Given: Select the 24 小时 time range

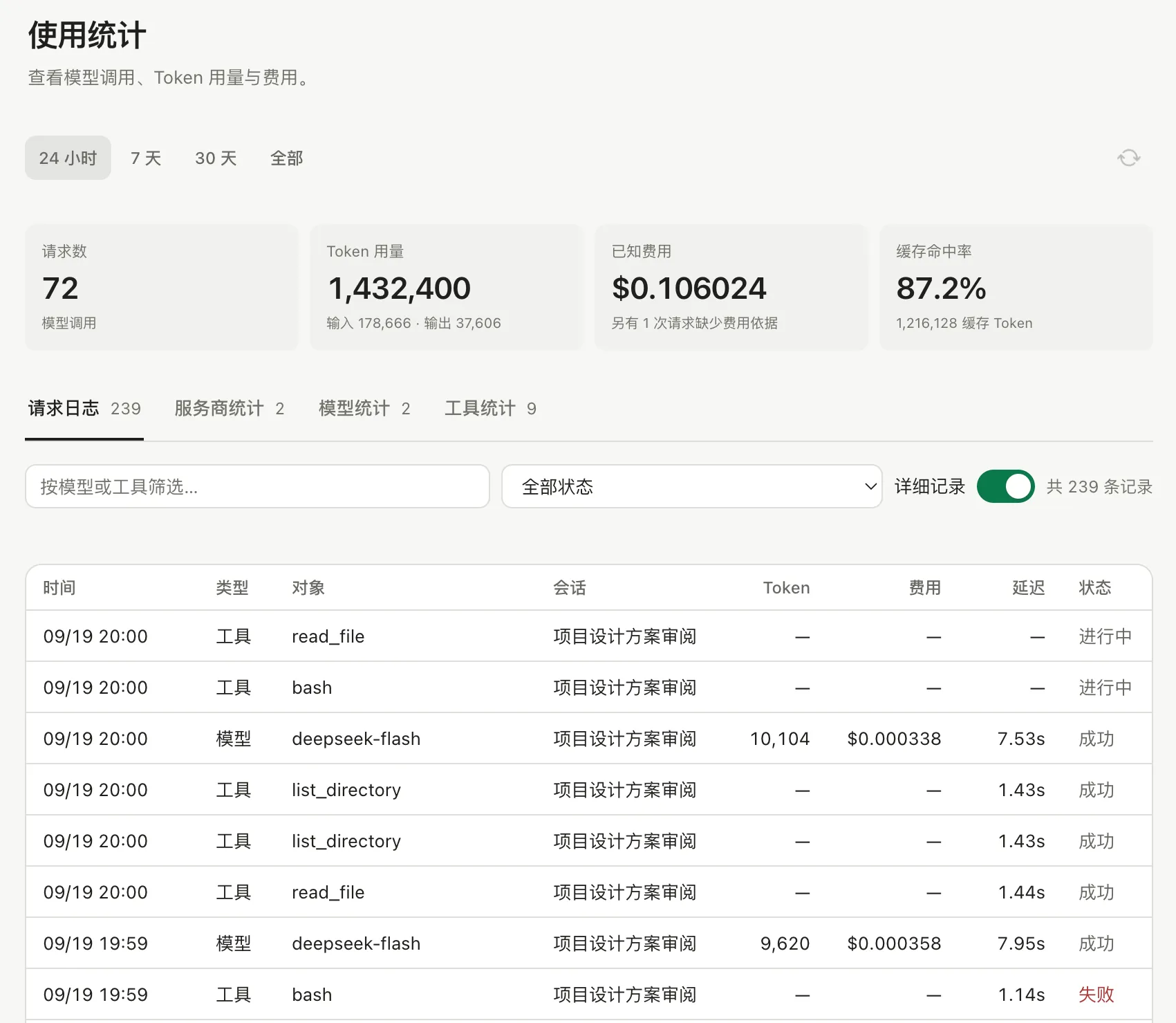Looking at the screenshot, I should coord(68,158).
